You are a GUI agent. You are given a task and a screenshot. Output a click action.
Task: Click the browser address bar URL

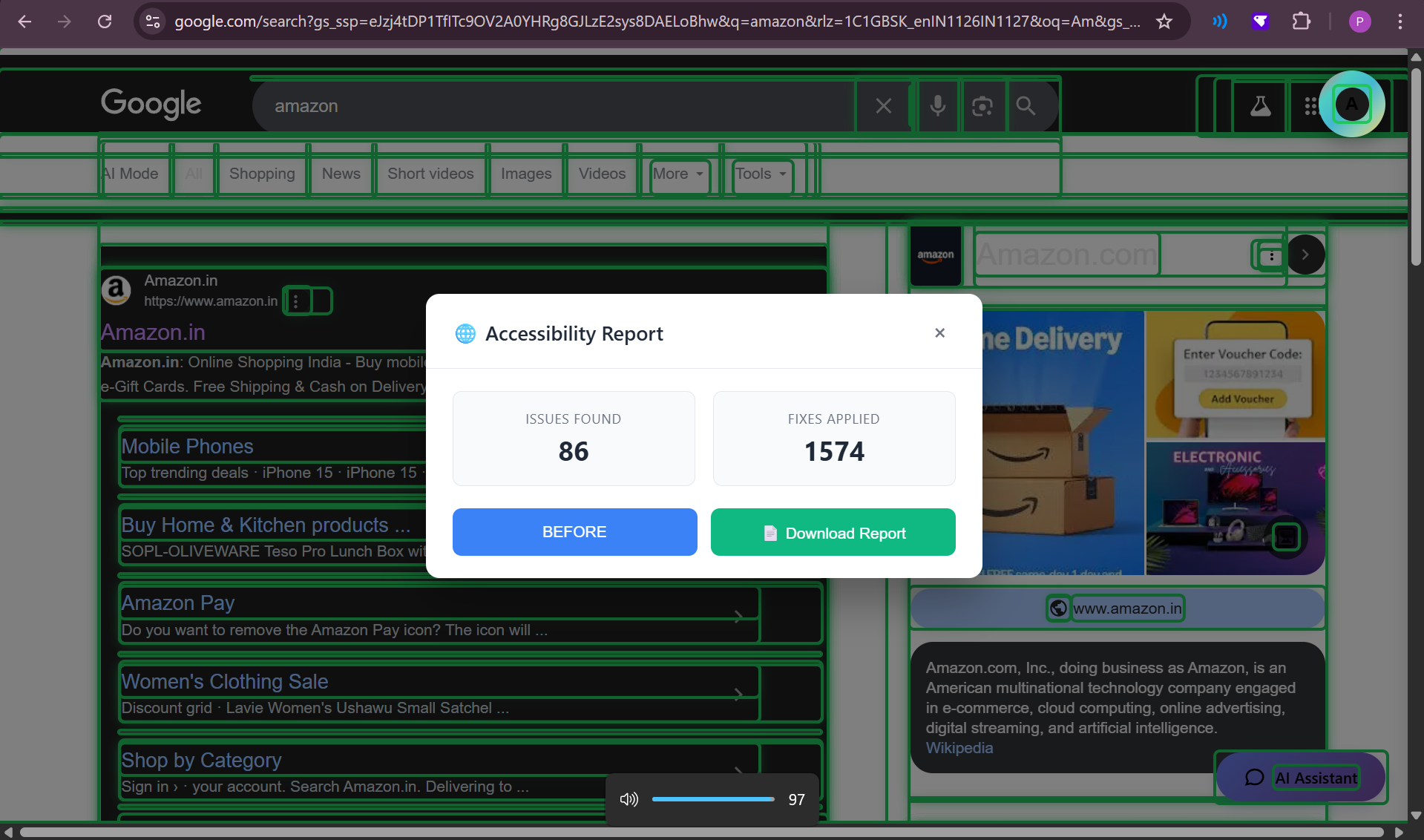pos(657,22)
